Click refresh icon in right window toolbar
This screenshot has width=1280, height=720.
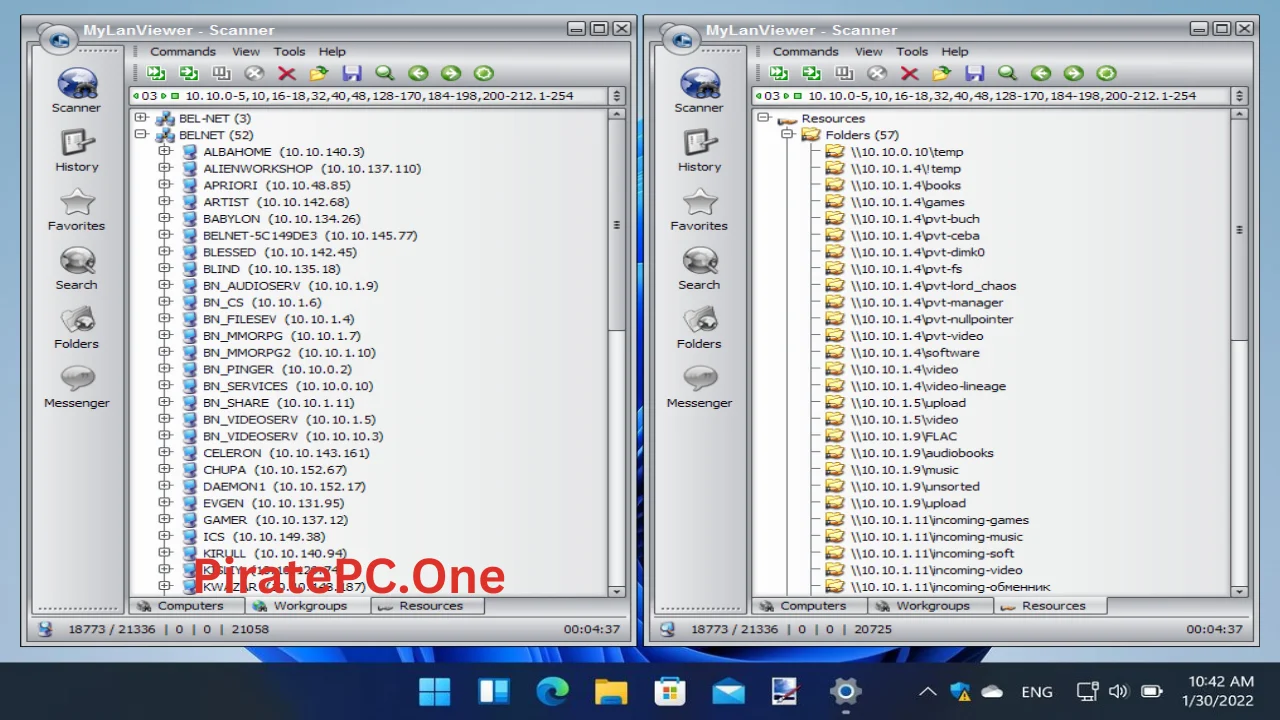[x=1107, y=73]
